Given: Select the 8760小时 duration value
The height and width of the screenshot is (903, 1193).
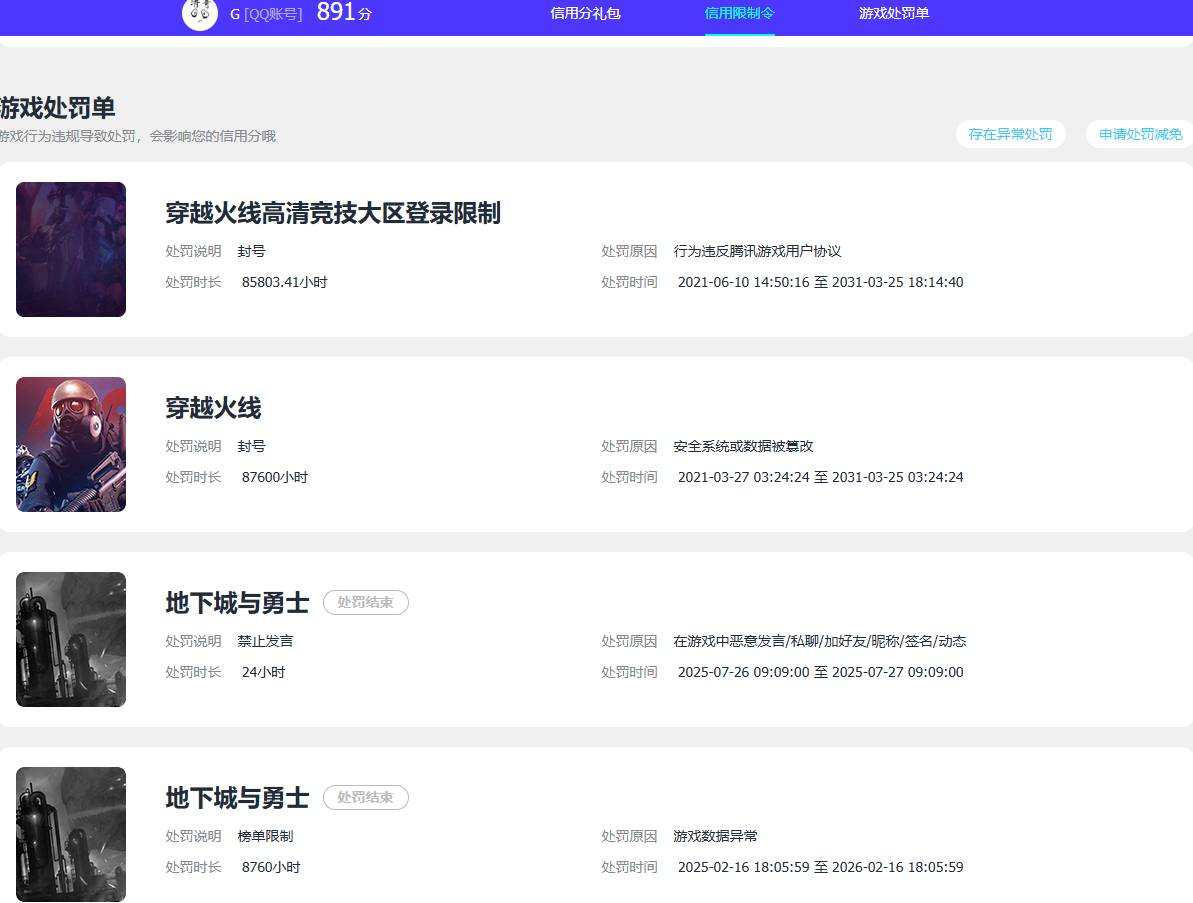Looking at the screenshot, I should [271, 866].
